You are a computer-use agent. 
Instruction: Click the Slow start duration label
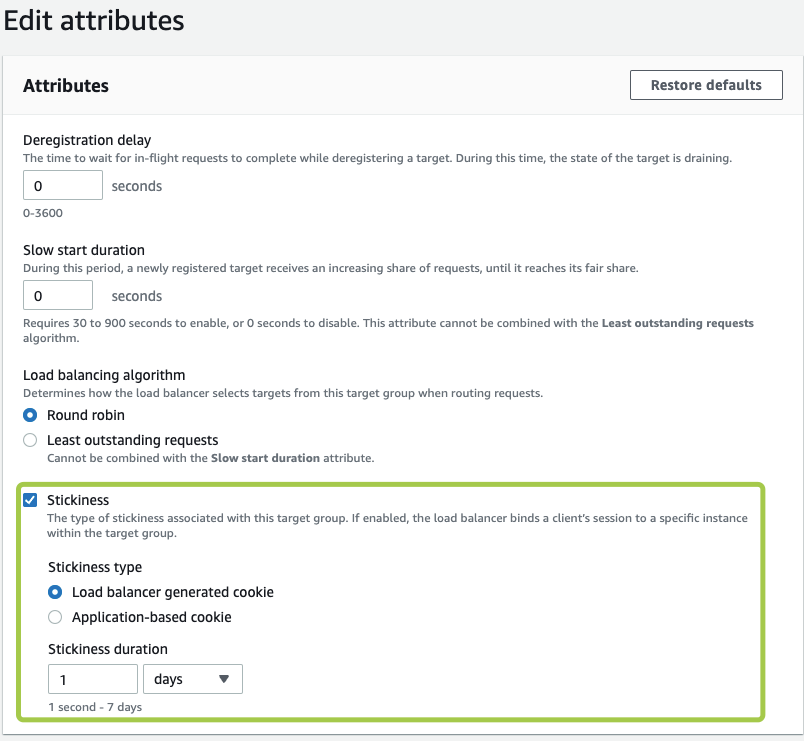pos(84,250)
